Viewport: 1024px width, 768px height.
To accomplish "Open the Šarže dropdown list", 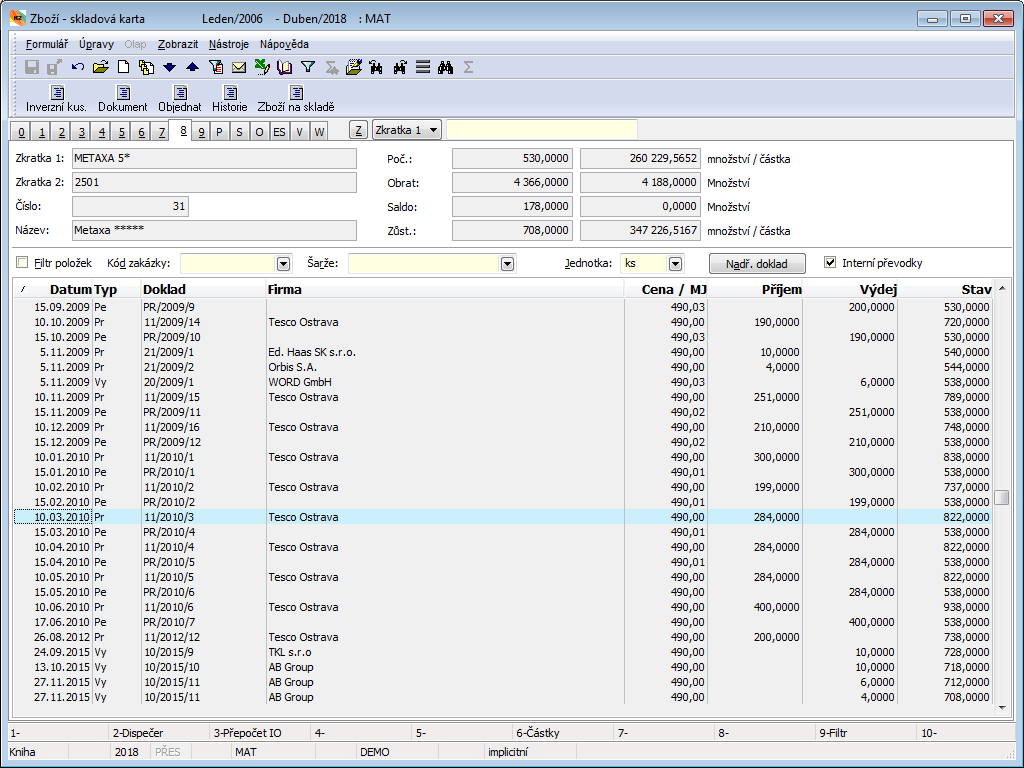I will click(507, 264).
